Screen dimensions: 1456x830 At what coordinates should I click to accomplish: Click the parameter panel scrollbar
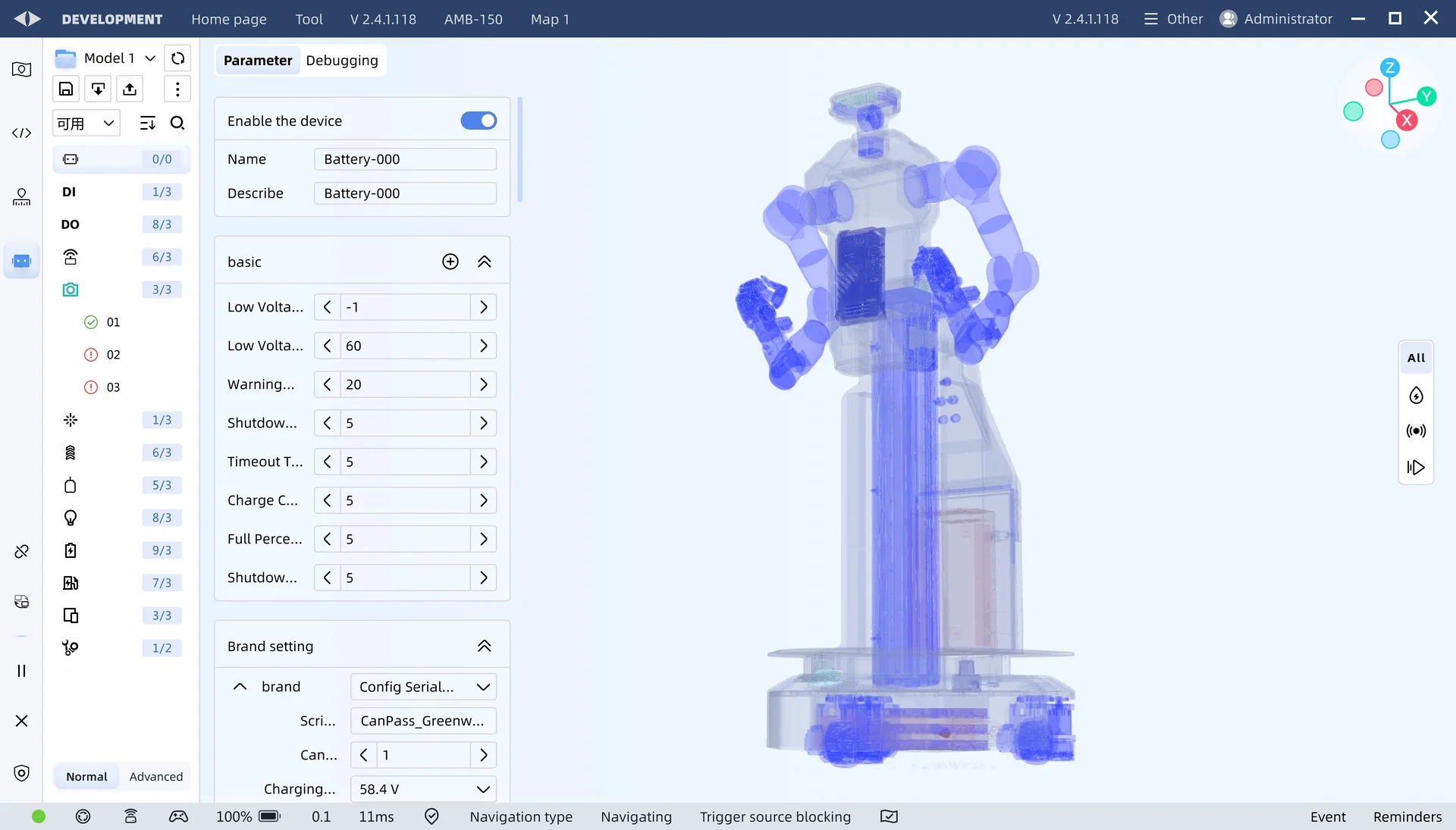pyautogui.click(x=519, y=149)
